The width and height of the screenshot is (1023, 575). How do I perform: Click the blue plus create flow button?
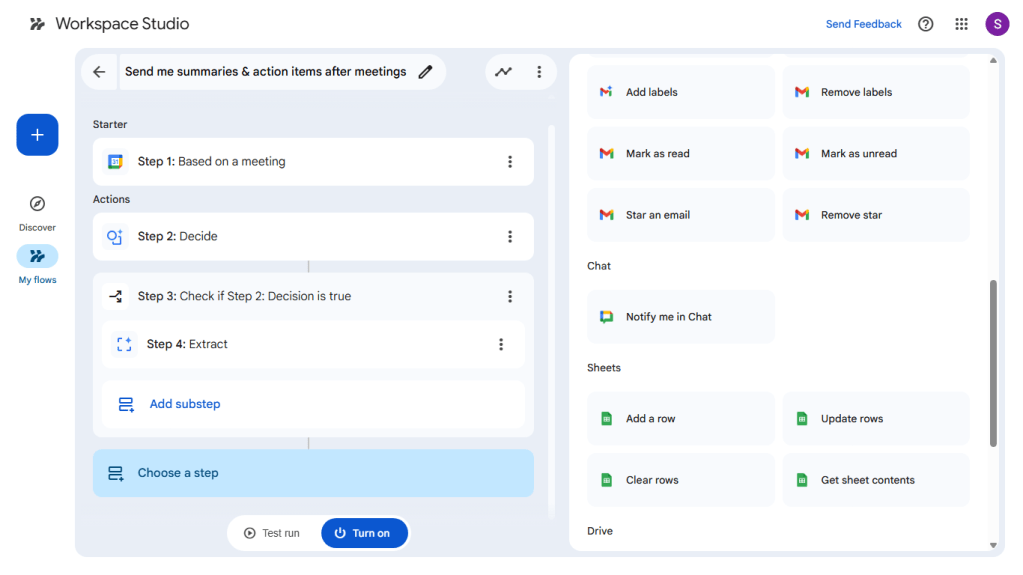tap(37, 135)
